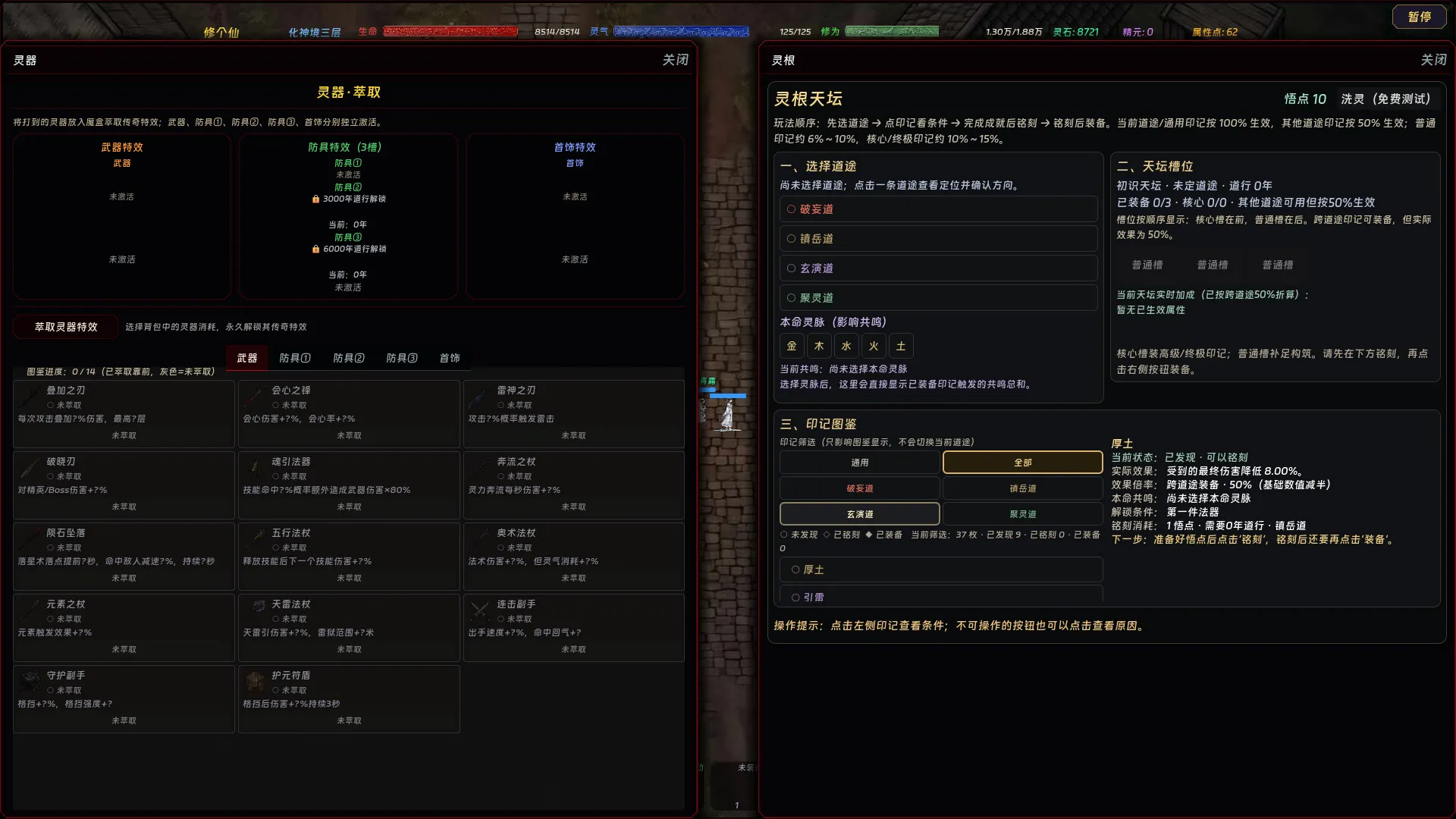Screen dimensions: 1456x819
Task: Click the 首饰特效 slot panel
Action: point(575,216)
